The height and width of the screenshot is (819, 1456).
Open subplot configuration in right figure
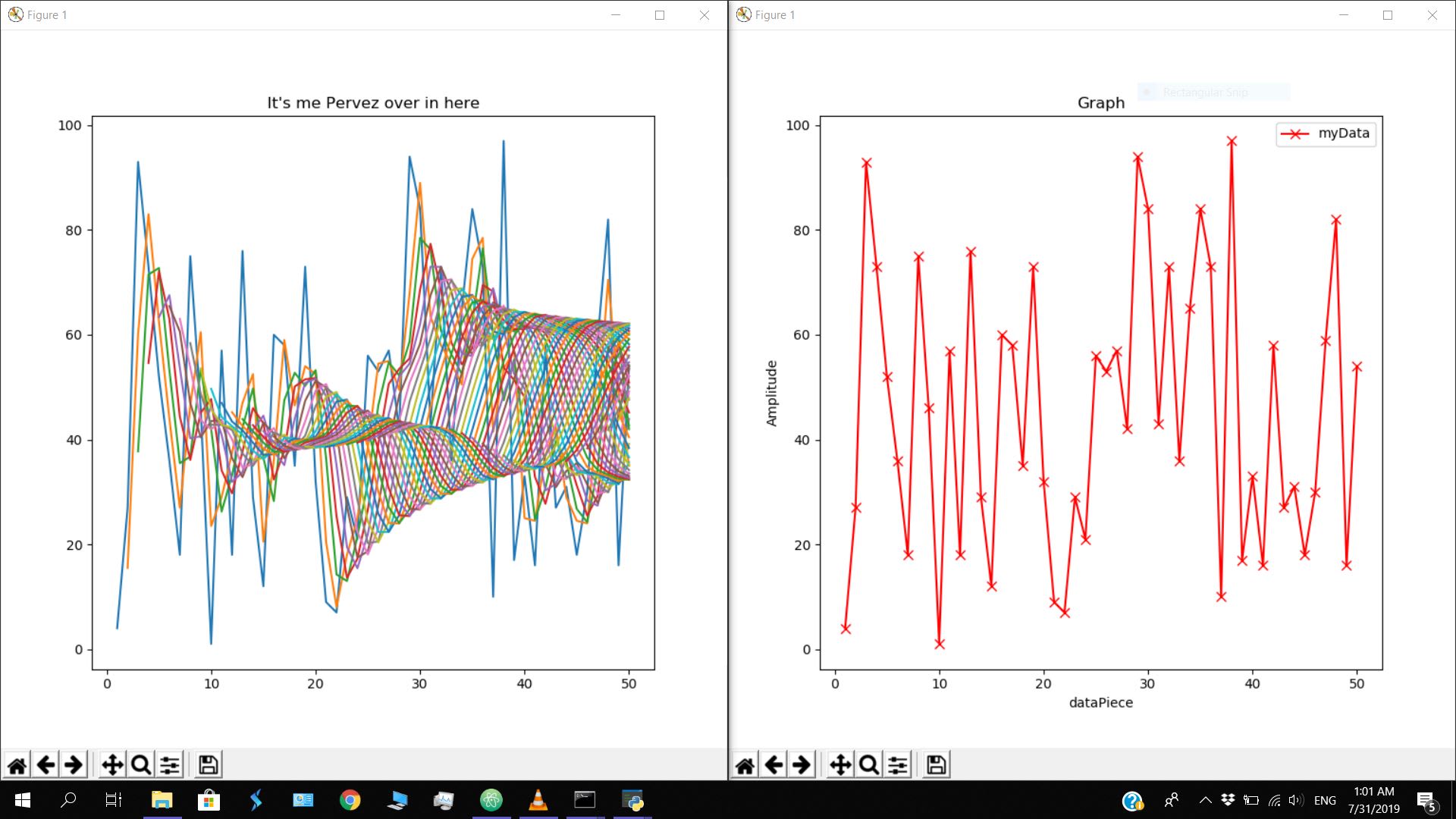click(x=897, y=764)
